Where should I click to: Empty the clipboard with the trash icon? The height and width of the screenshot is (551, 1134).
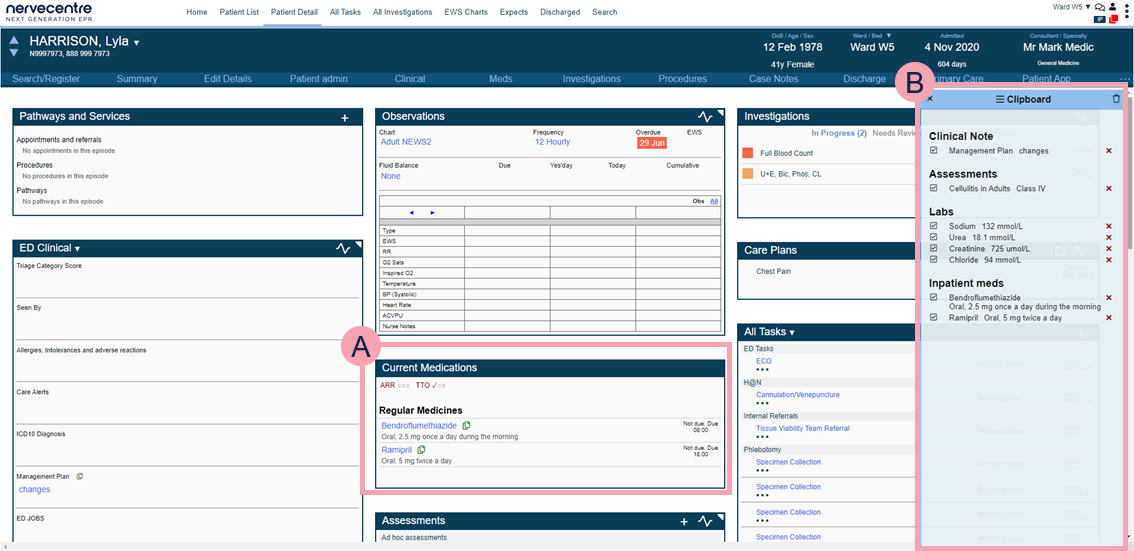click(1116, 99)
